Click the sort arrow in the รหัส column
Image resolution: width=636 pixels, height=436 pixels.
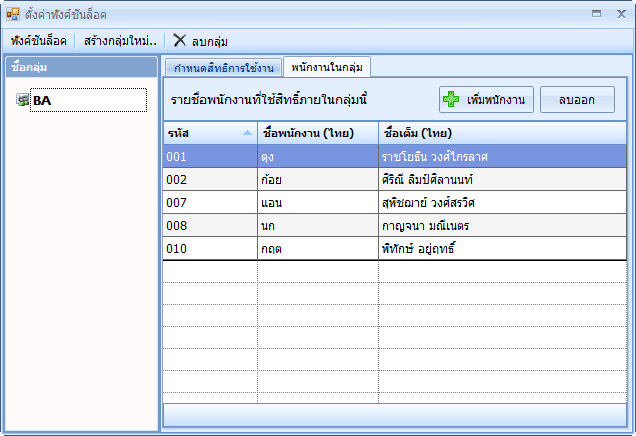pos(247,133)
